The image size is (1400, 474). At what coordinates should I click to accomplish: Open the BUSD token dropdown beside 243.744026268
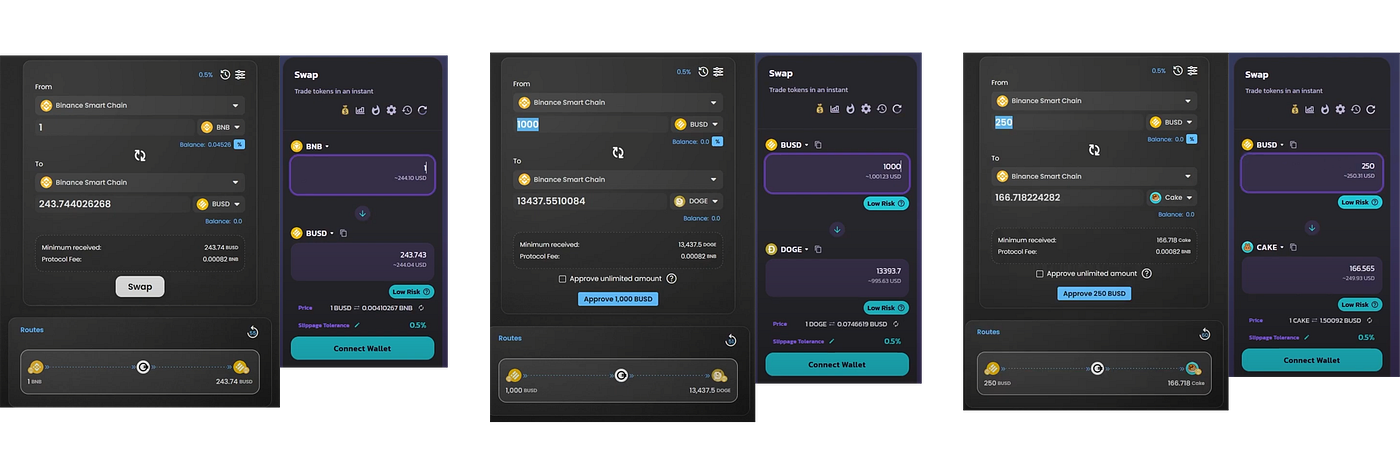click(220, 204)
